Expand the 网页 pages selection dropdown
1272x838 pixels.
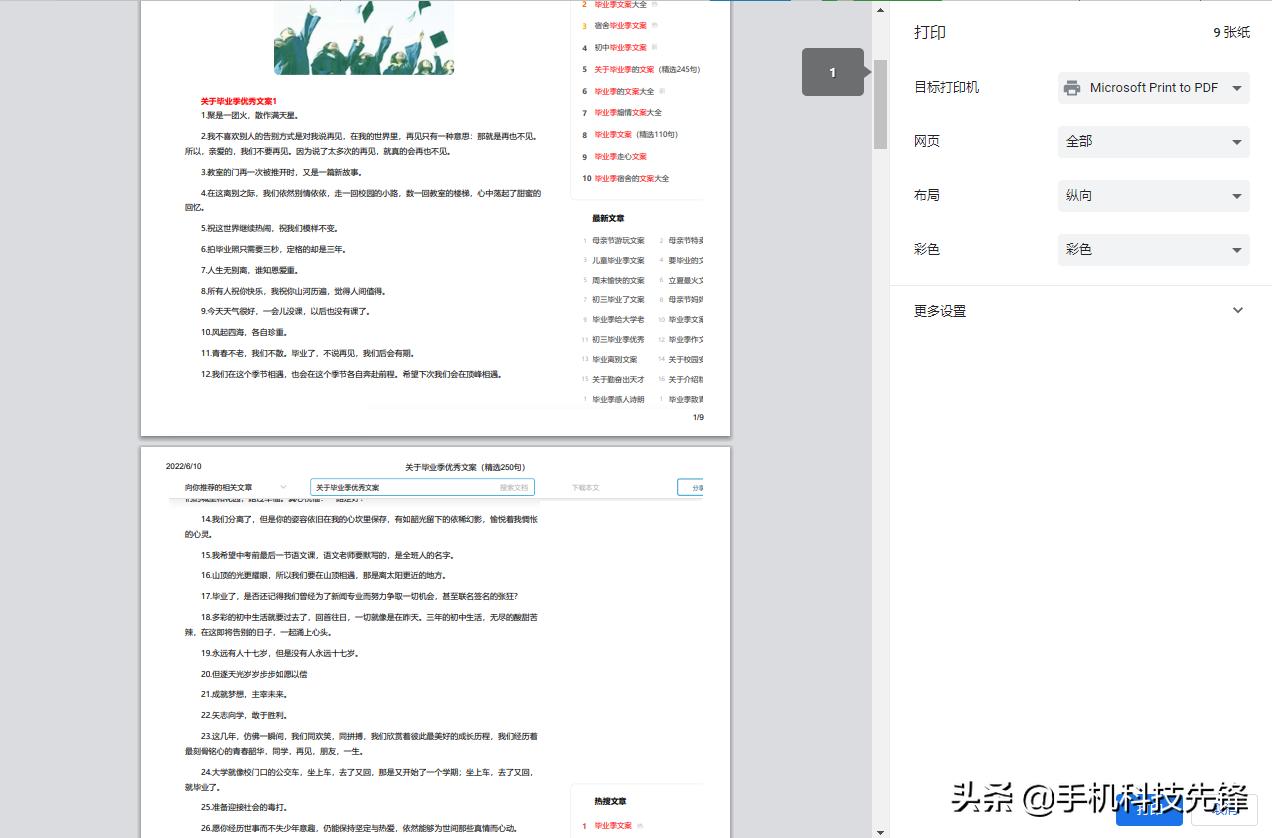pyautogui.click(x=1153, y=141)
